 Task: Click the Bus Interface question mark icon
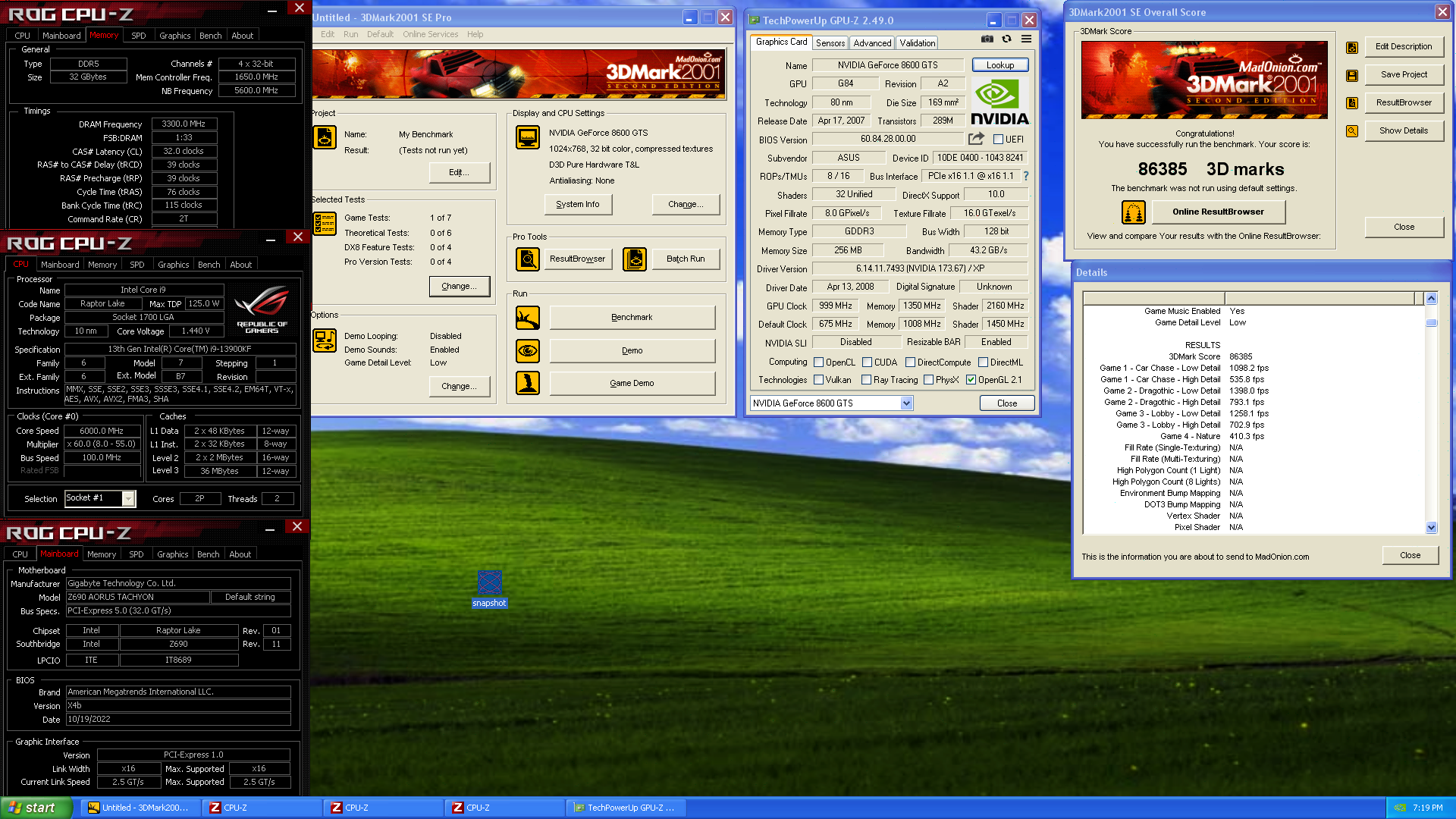[1026, 176]
